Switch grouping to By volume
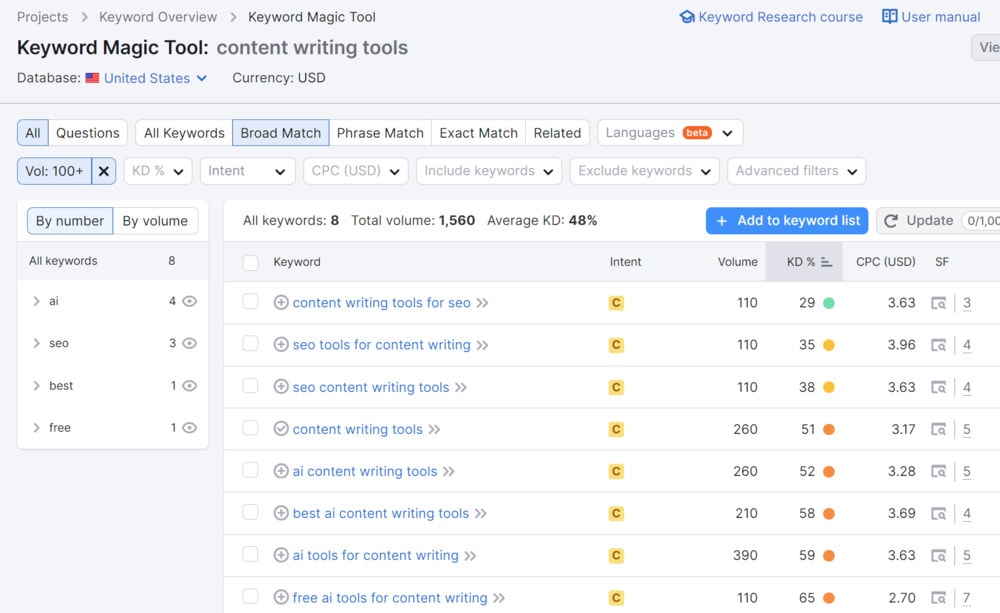Image resolution: width=1000 pixels, height=613 pixels. pyautogui.click(x=155, y=221)
